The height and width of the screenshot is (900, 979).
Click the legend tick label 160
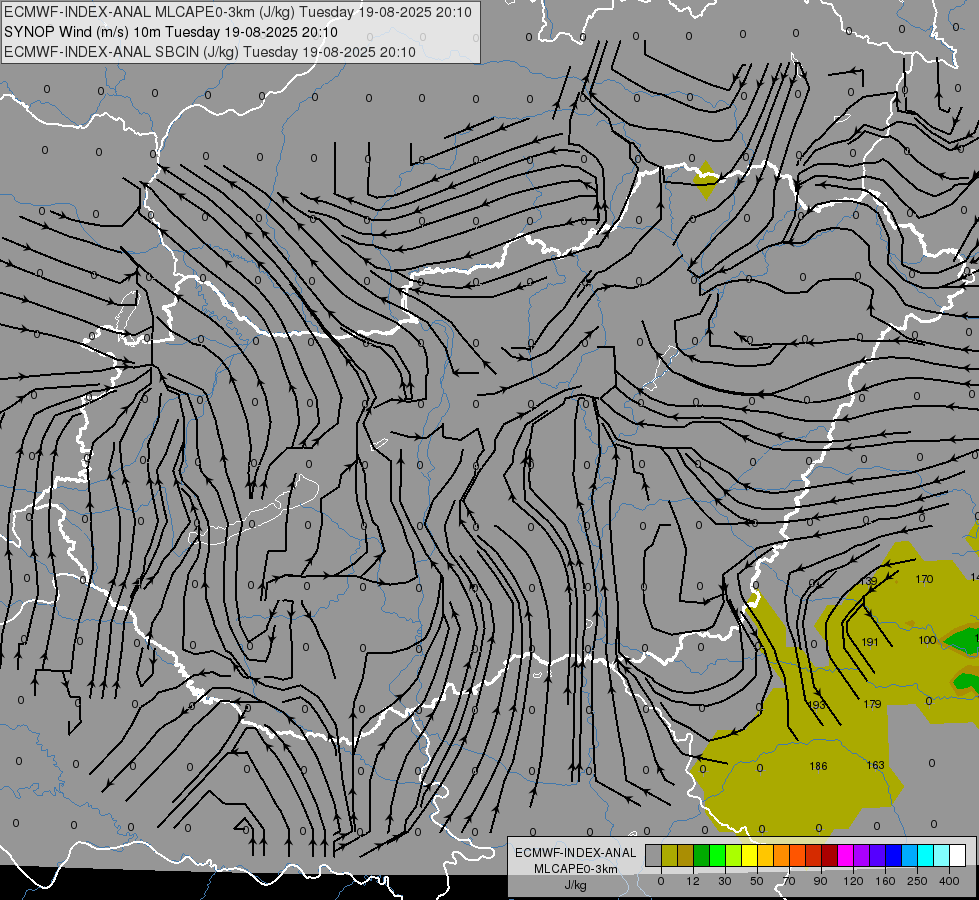click(885, 881)
